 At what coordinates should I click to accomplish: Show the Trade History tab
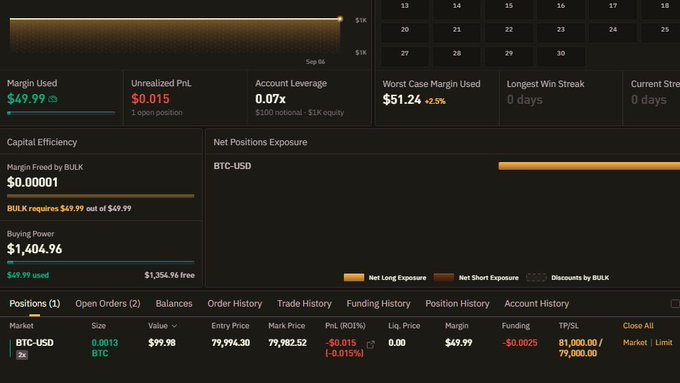(x=304, y=304)
